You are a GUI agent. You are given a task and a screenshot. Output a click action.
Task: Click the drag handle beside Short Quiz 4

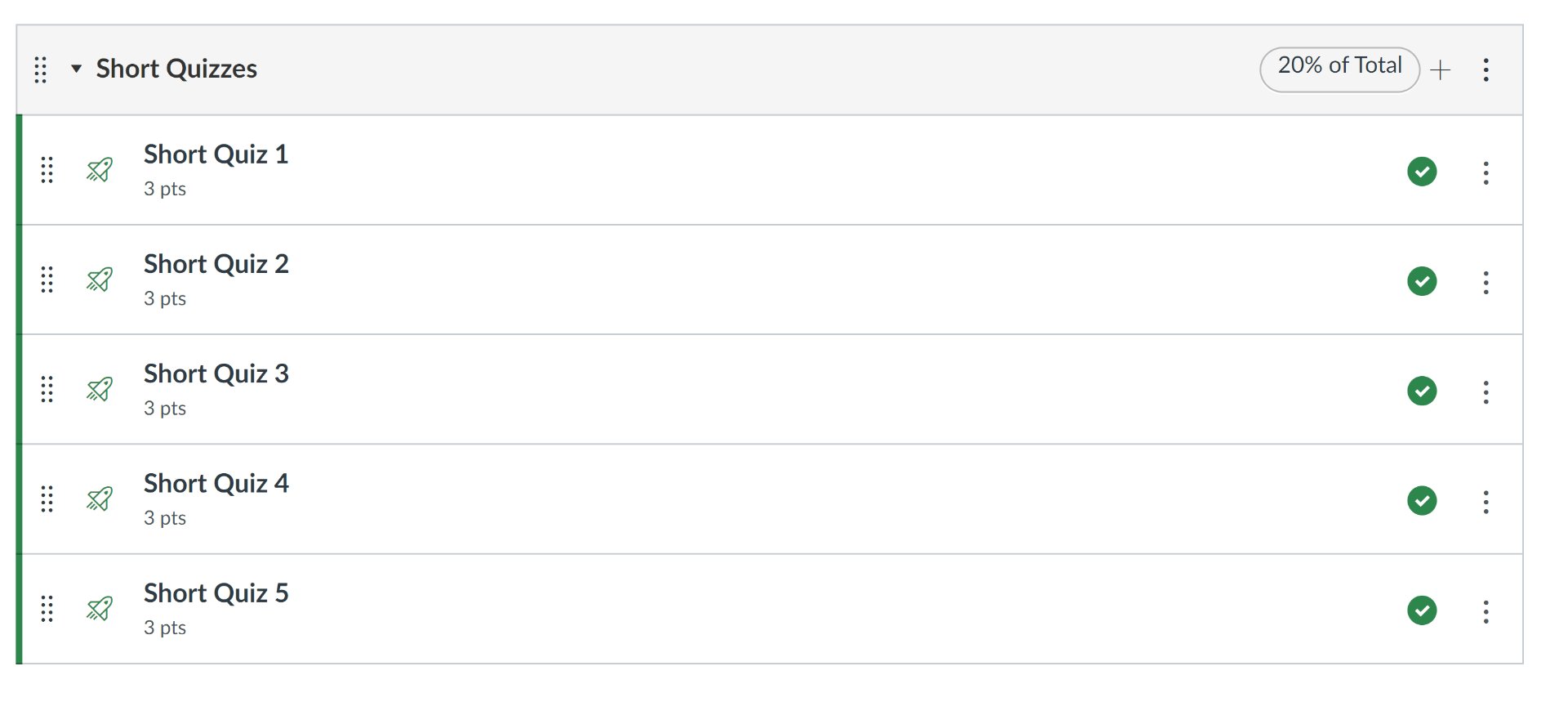(x=47, y=499)
